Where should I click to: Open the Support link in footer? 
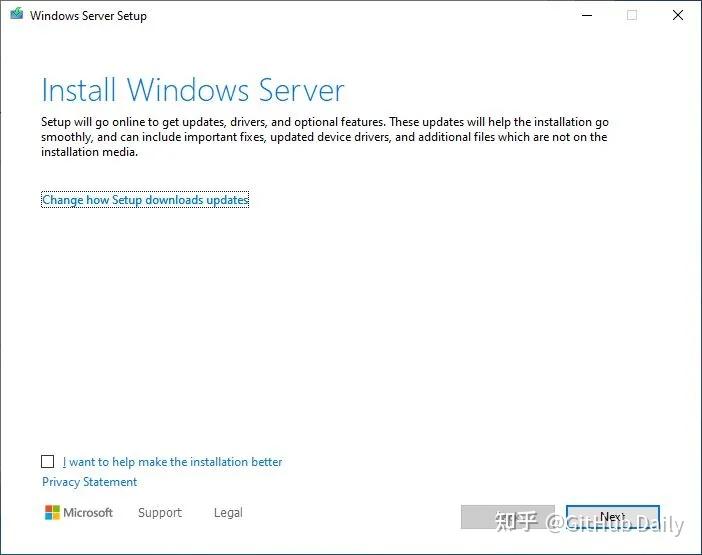[x=160, y=513]
